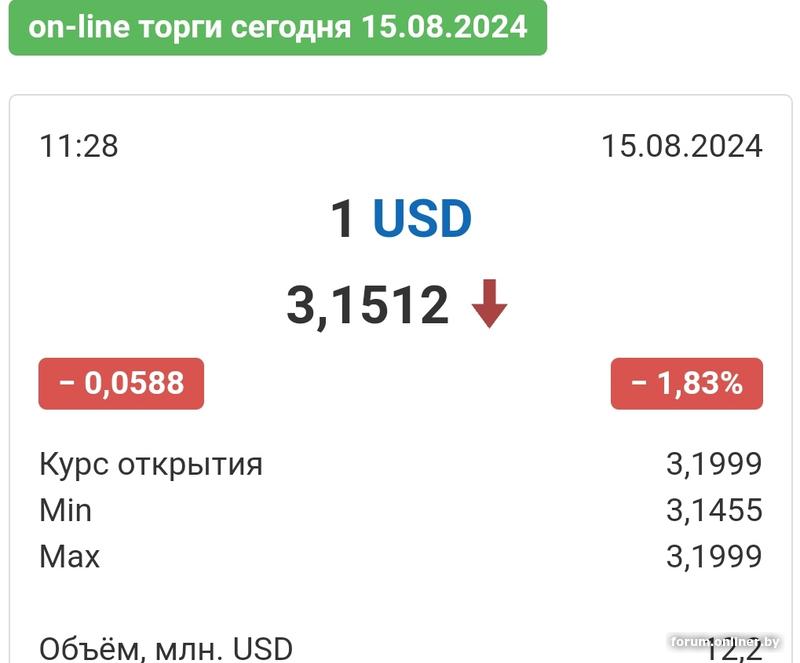Click the 15.08.2024 date in card
The width and height of the screenshot is (800, 663).
point(682,146)
